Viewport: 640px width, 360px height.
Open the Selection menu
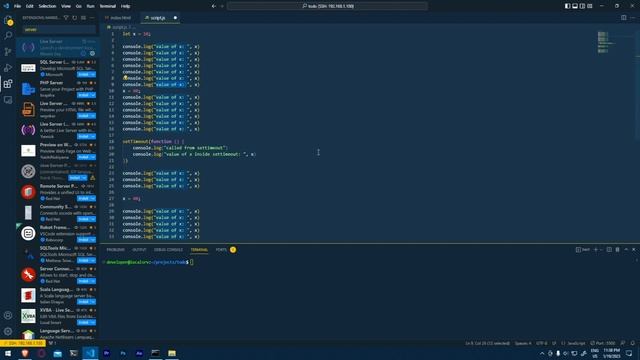47,6
